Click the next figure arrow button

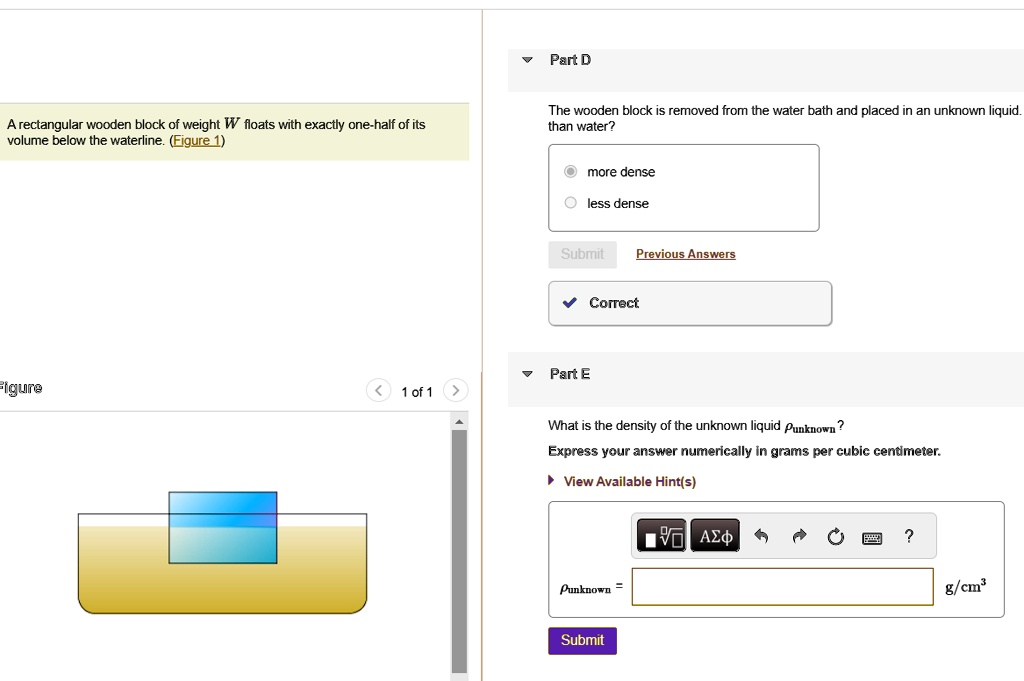[x=455, y=390]
